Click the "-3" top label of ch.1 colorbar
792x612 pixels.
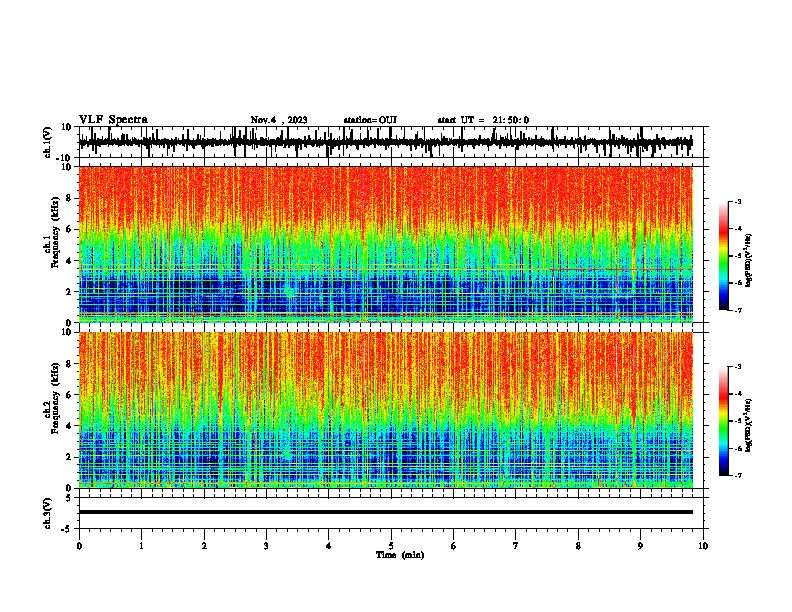click(738, 202)
